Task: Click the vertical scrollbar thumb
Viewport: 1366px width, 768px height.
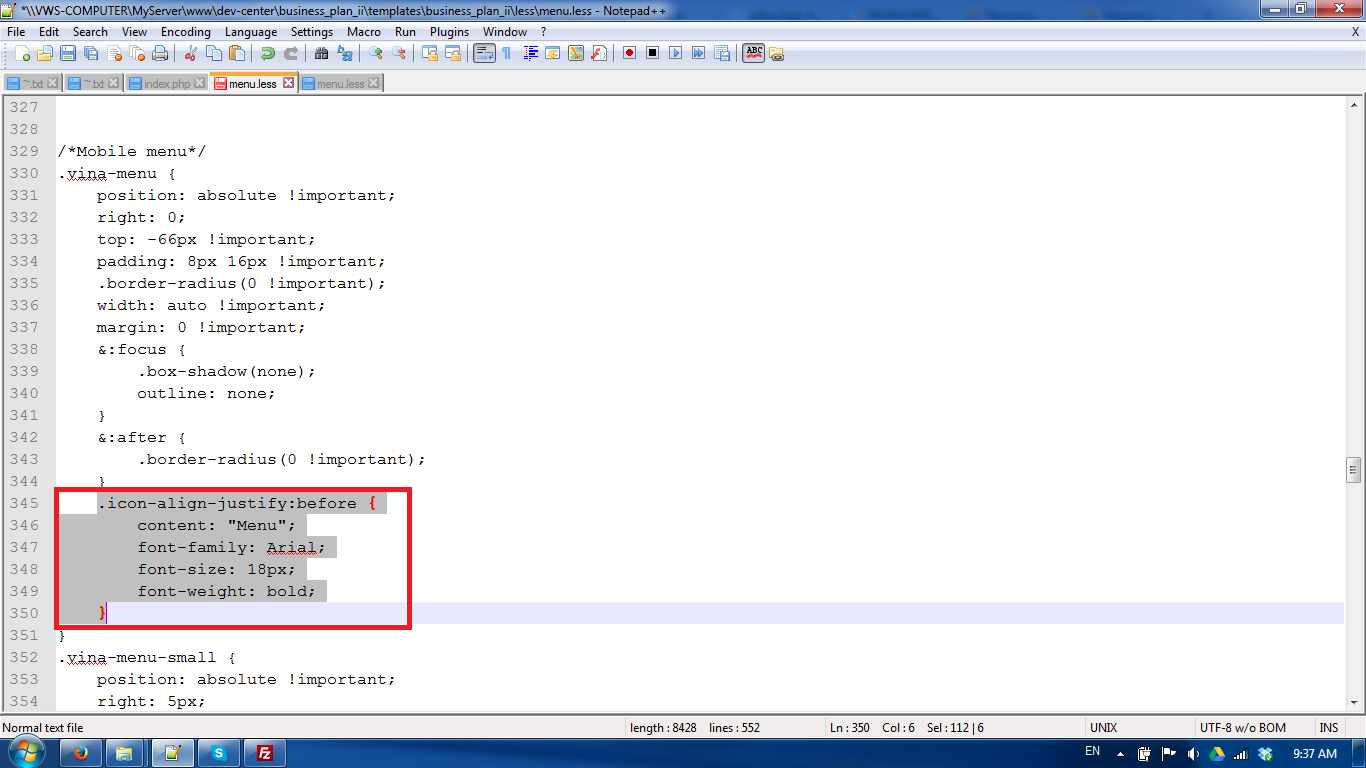Action: coord(1354,470)
